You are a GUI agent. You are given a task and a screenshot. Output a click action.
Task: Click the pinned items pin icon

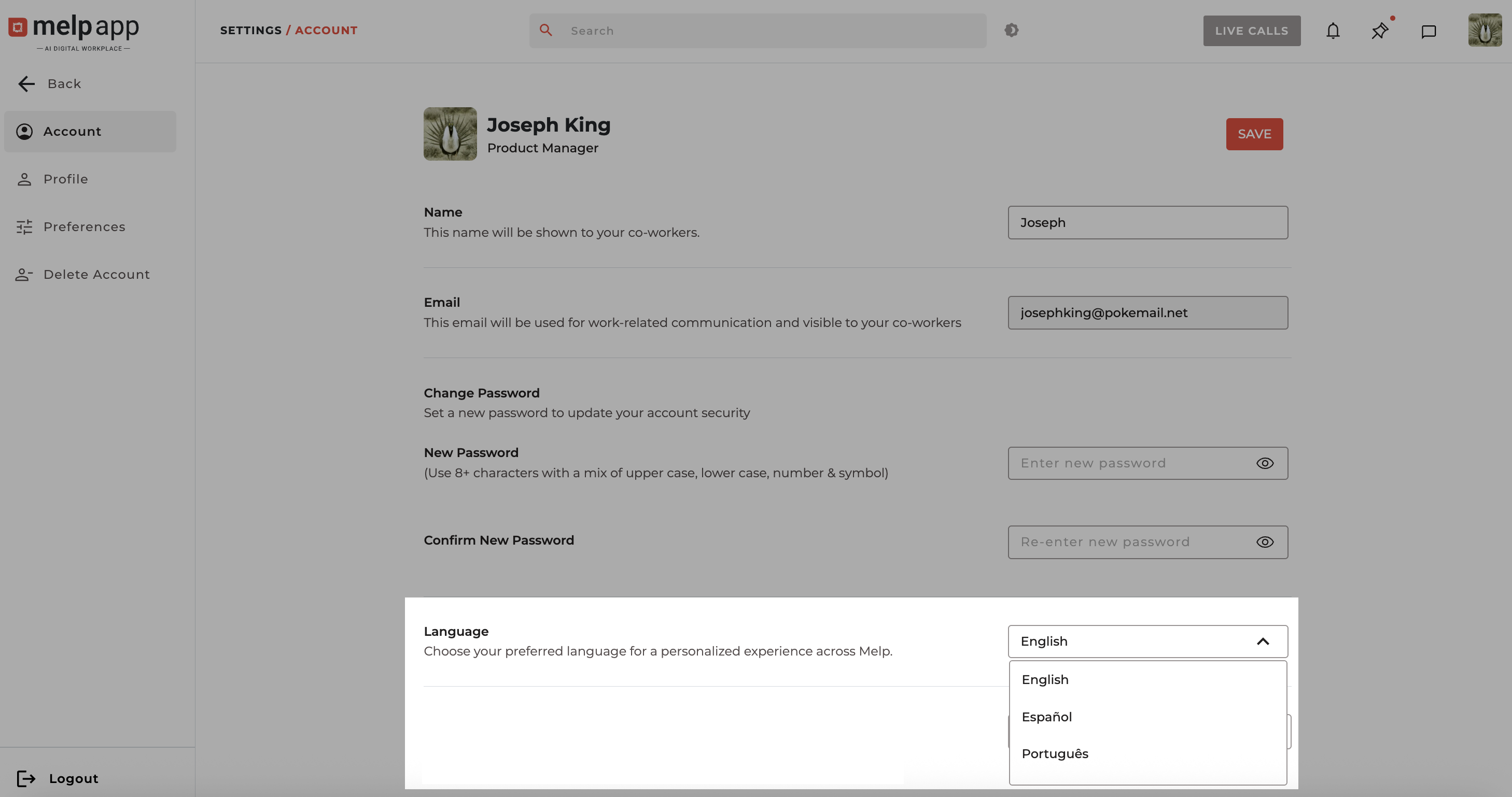(1379, 31)
